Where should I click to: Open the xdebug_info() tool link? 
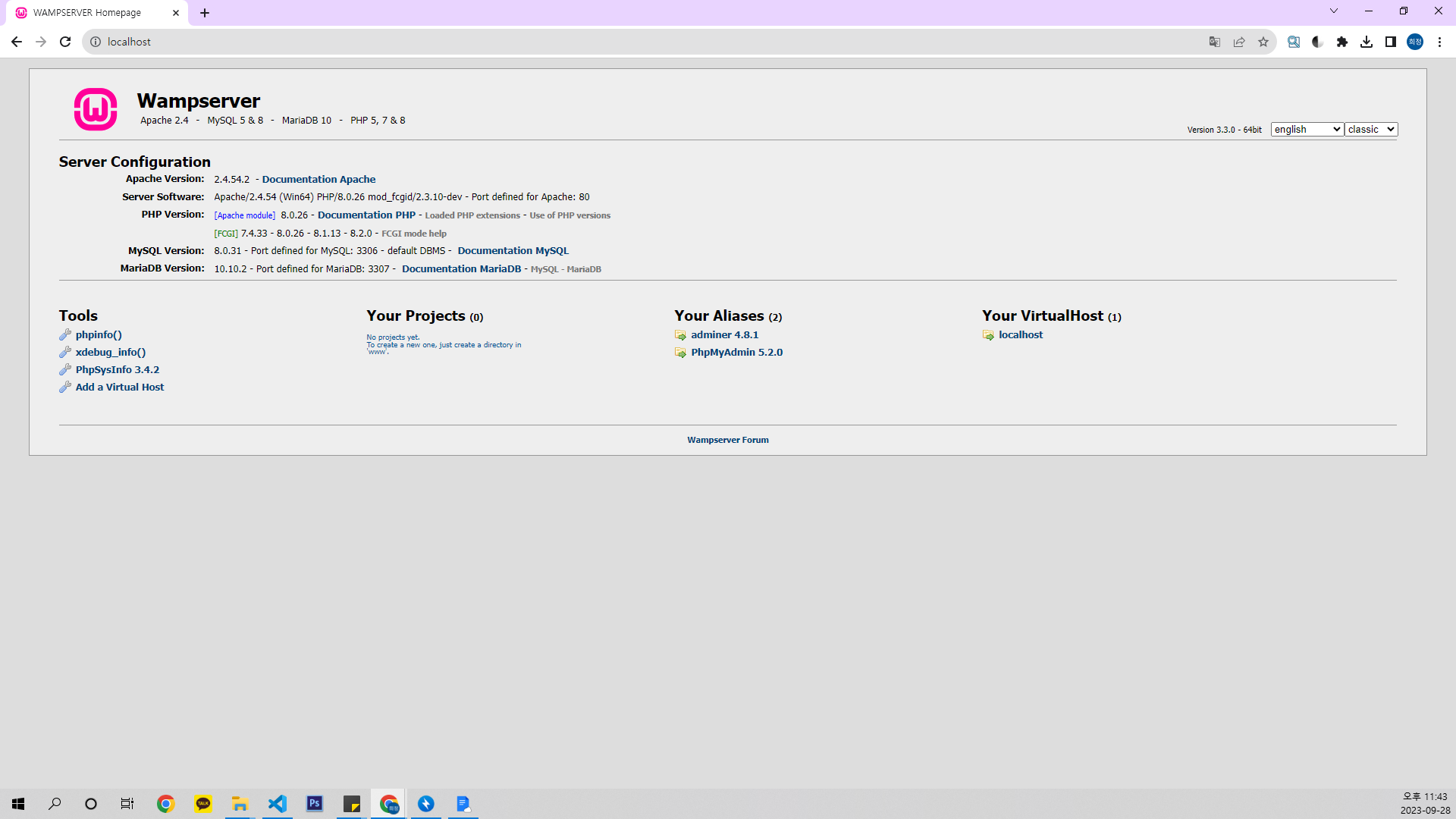[111, 352]
